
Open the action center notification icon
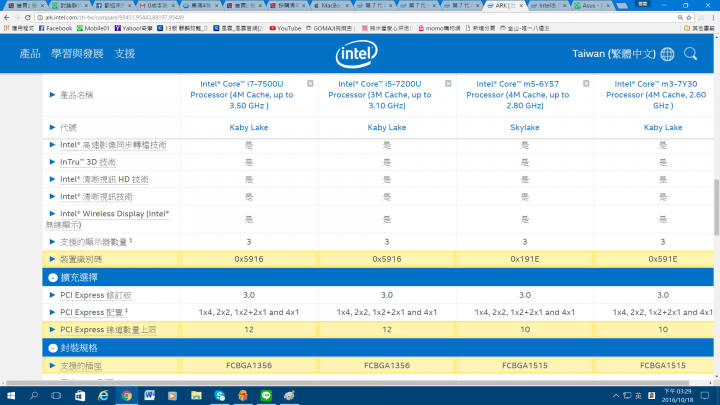705,395
